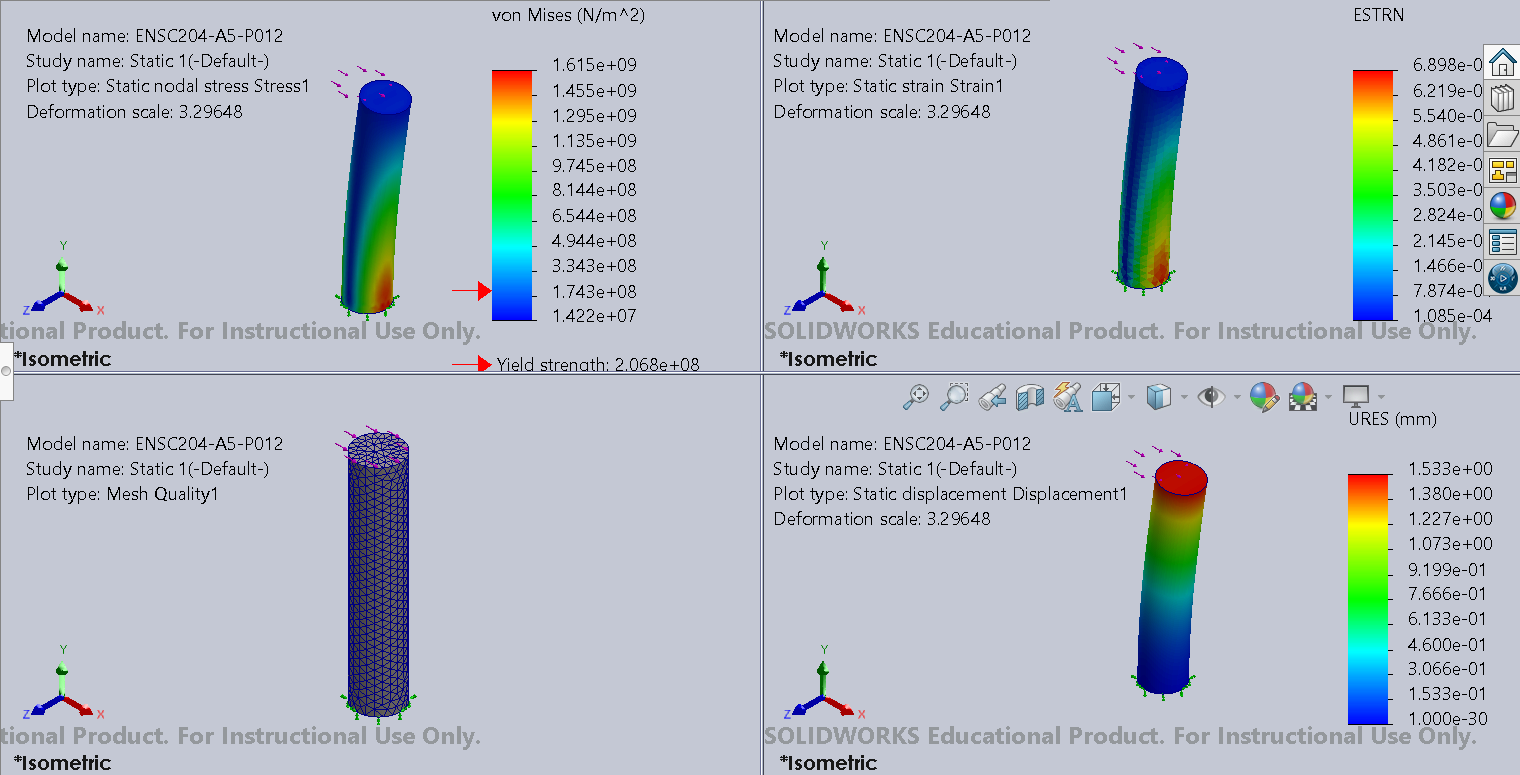Open the View Settings monitor icon

(x=1356, y=398)
